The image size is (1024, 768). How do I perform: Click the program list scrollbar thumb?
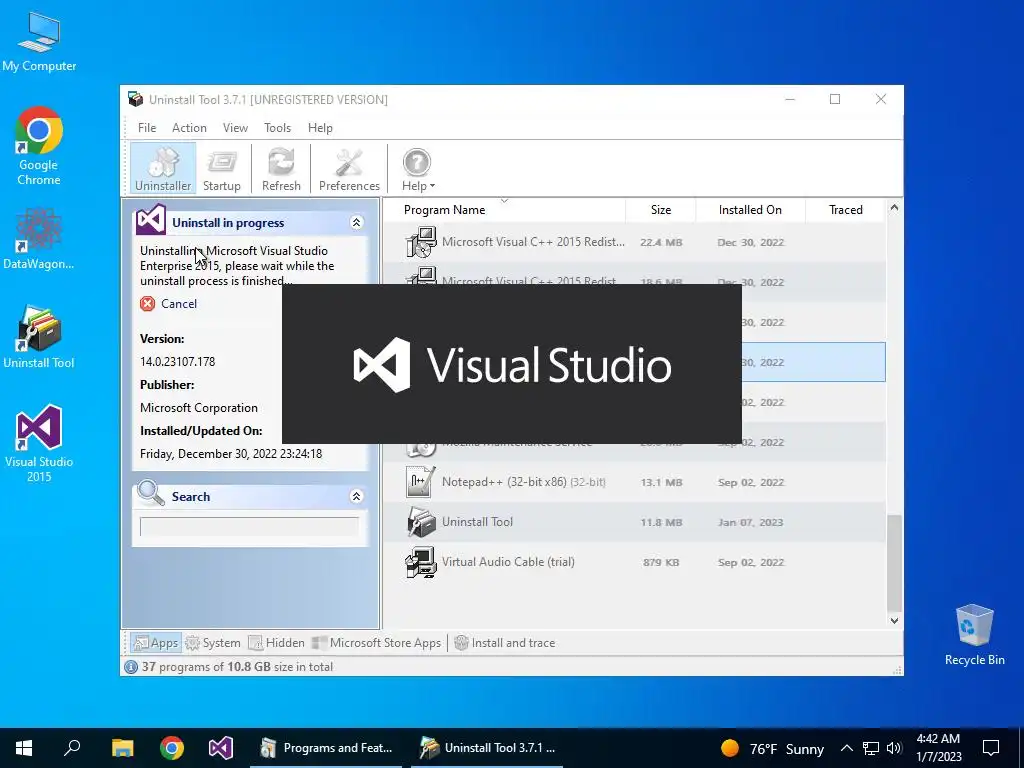point(894,563)
